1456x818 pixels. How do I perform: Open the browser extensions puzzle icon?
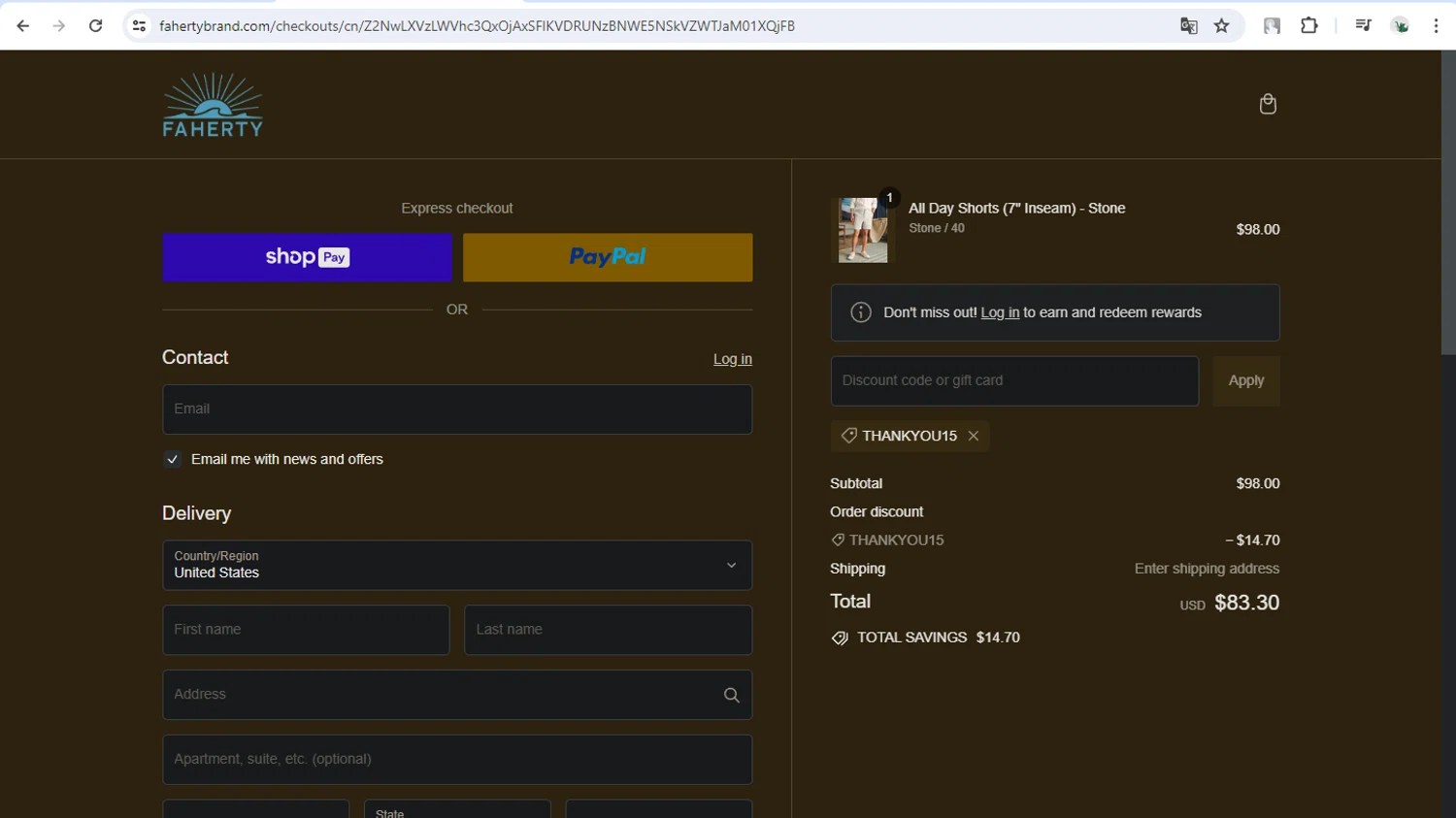pos(1309,26)
